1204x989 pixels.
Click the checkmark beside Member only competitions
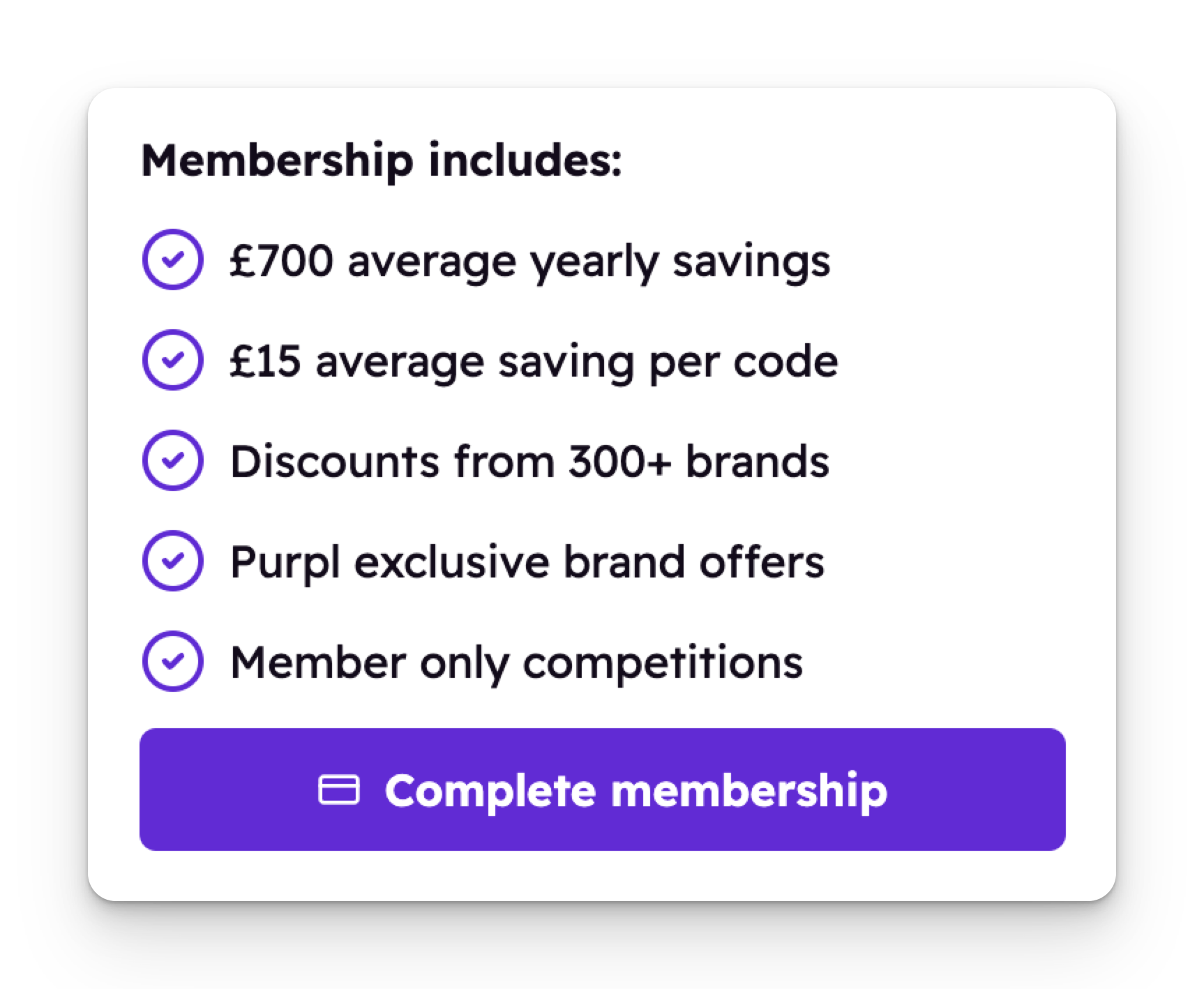(x=173, y=661)
